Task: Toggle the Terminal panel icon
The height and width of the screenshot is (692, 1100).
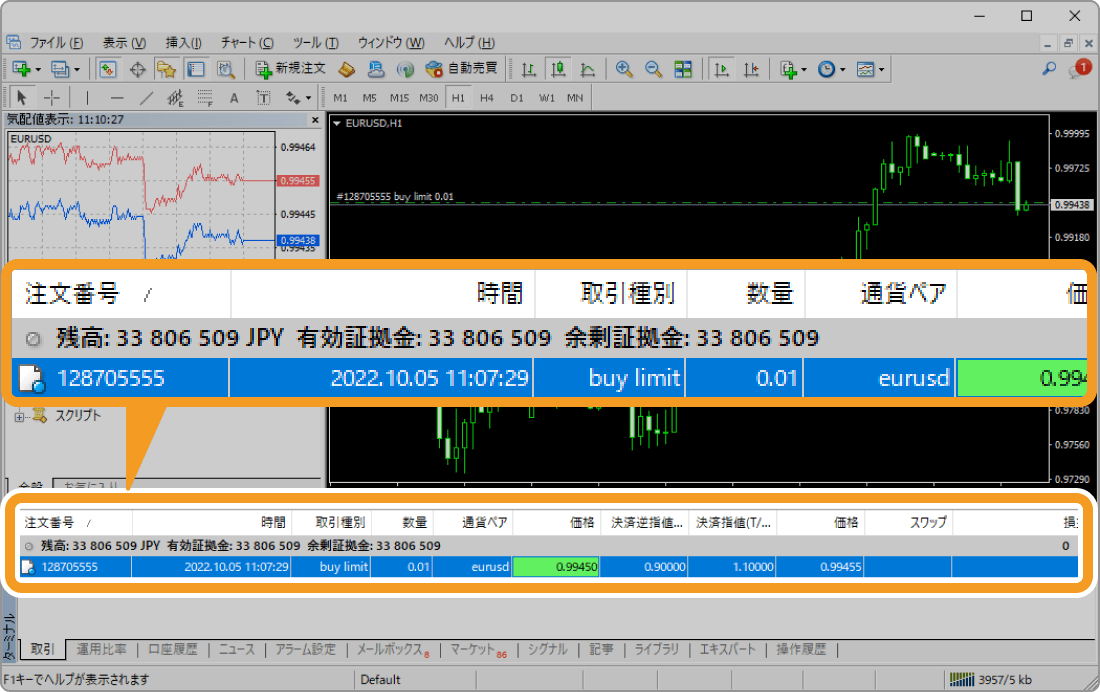Action: click(x=196, y=69)
